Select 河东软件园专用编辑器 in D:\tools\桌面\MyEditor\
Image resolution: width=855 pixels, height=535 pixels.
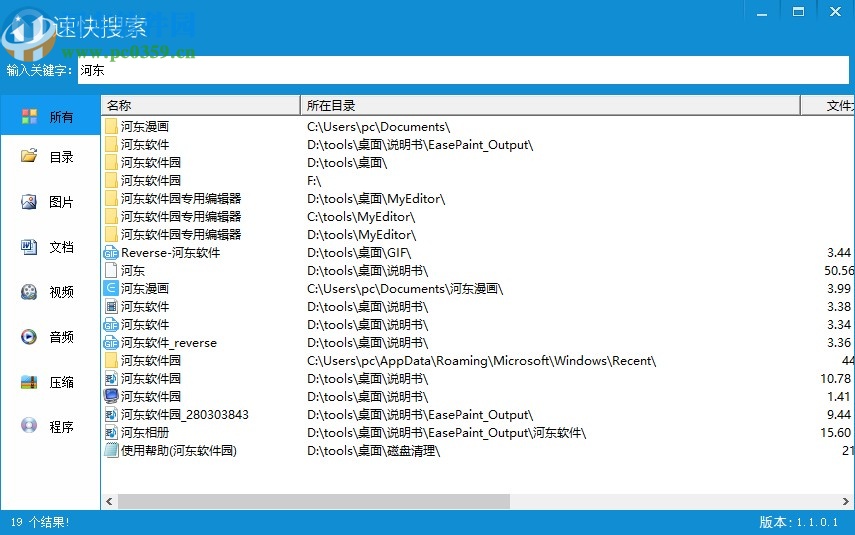[181, 199]
